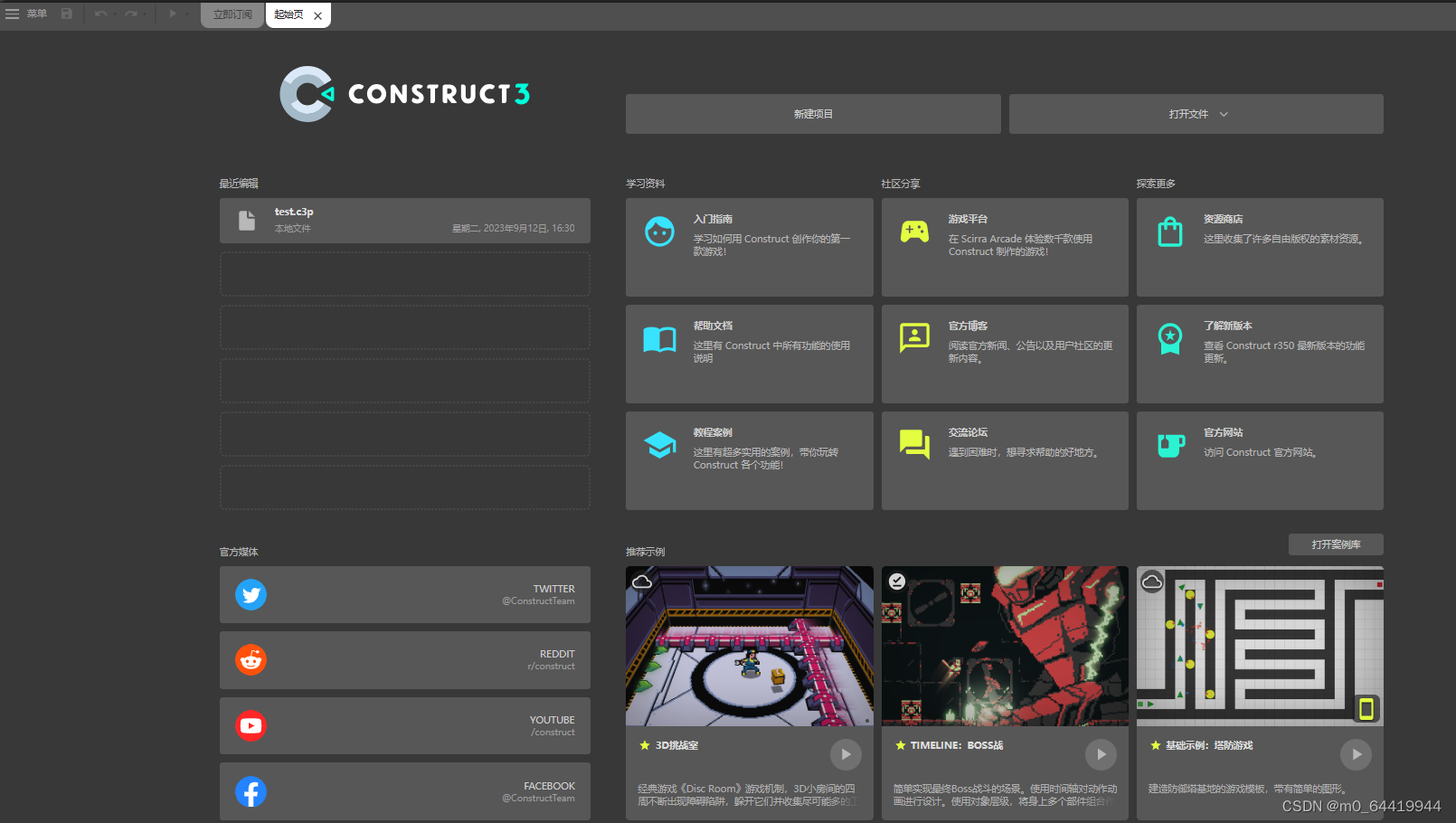The image size is (1456, 823).
Task: Close the 起始页 tab
Action: (x=318, y=16)
